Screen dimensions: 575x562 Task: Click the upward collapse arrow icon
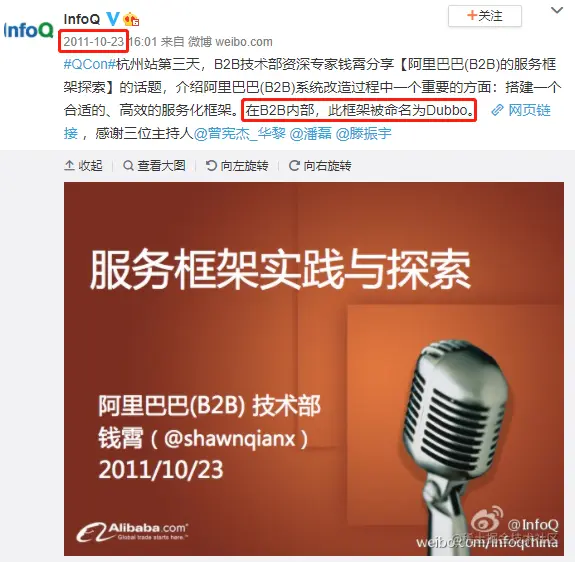click(69, 166)
